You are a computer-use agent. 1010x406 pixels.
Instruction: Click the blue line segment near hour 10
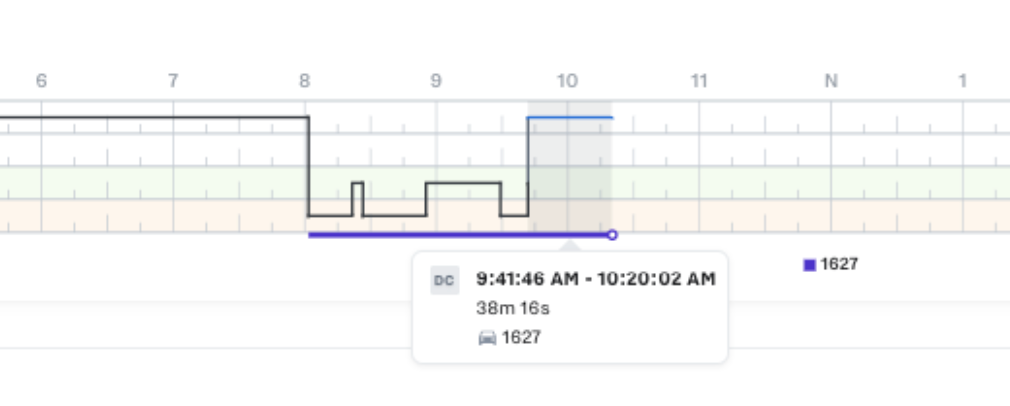569,117
